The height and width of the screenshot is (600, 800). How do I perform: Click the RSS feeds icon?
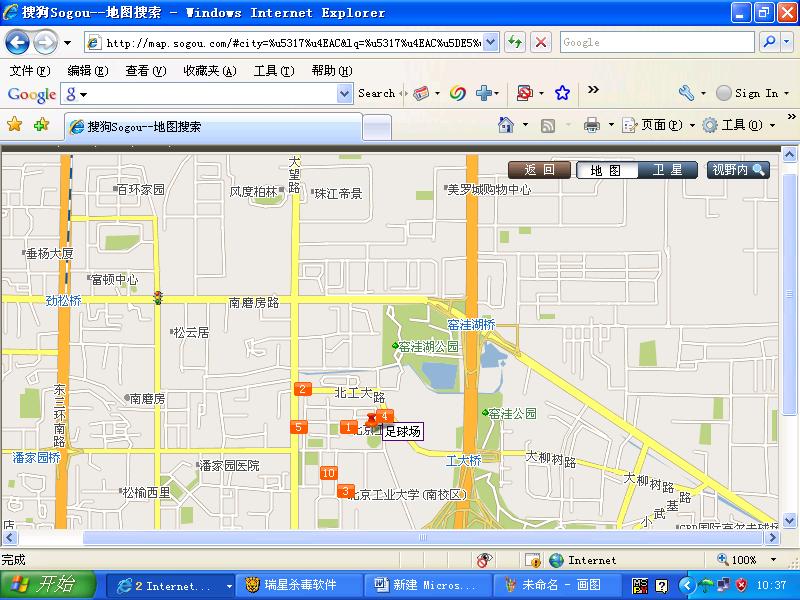pos(547,126)
